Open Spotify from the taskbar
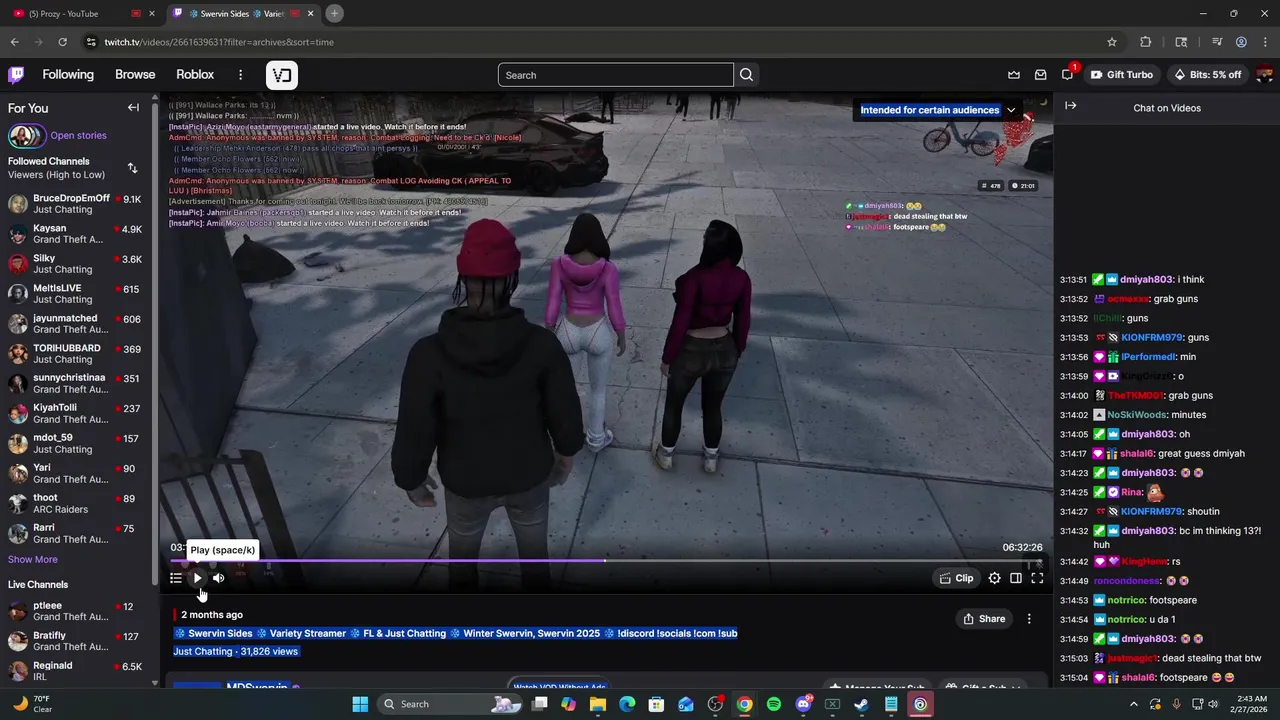This screenshot has height=720, width=1280. [774, 704]
